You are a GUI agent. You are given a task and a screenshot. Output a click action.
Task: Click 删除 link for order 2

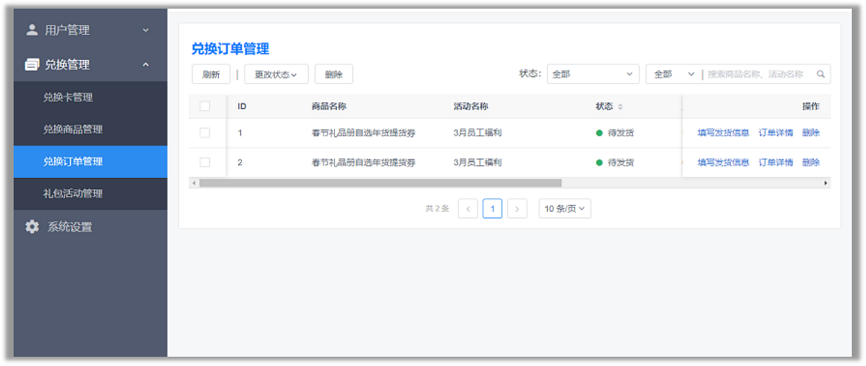click(811, 162)
